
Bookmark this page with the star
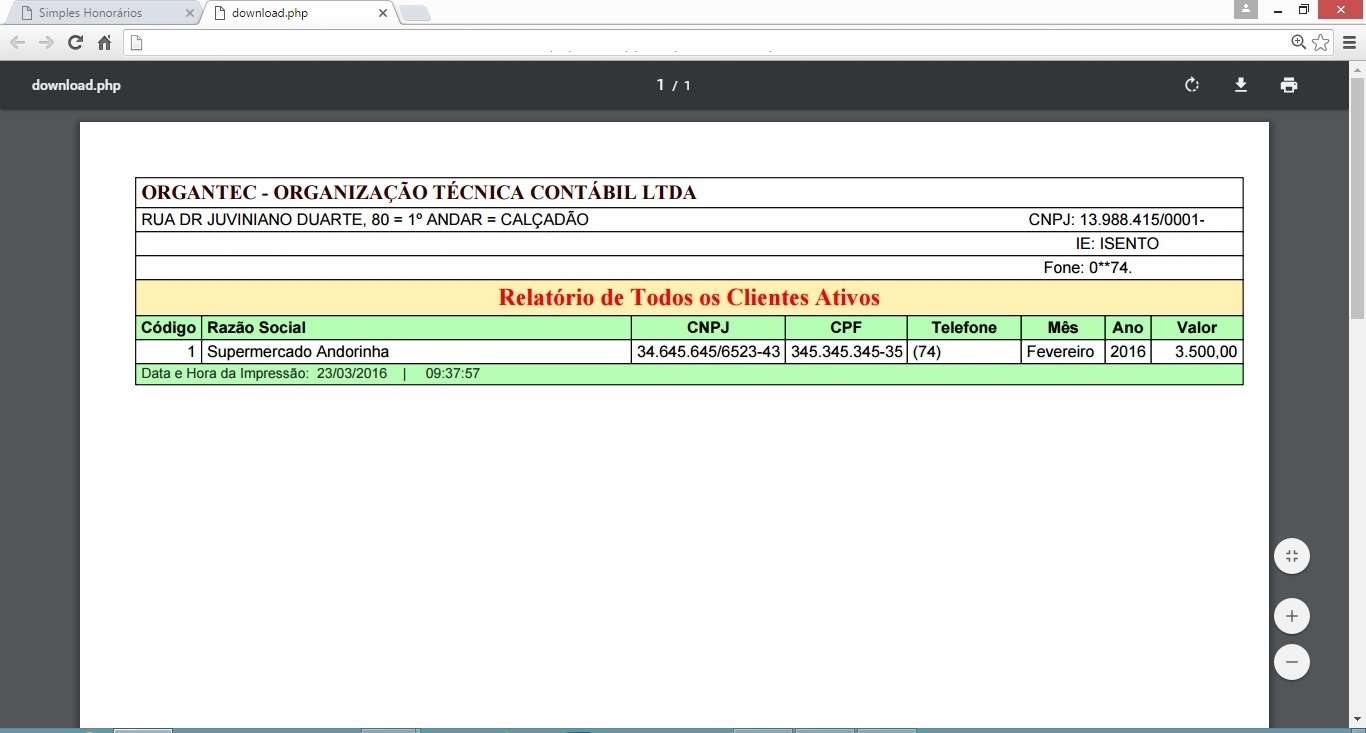1320,42
